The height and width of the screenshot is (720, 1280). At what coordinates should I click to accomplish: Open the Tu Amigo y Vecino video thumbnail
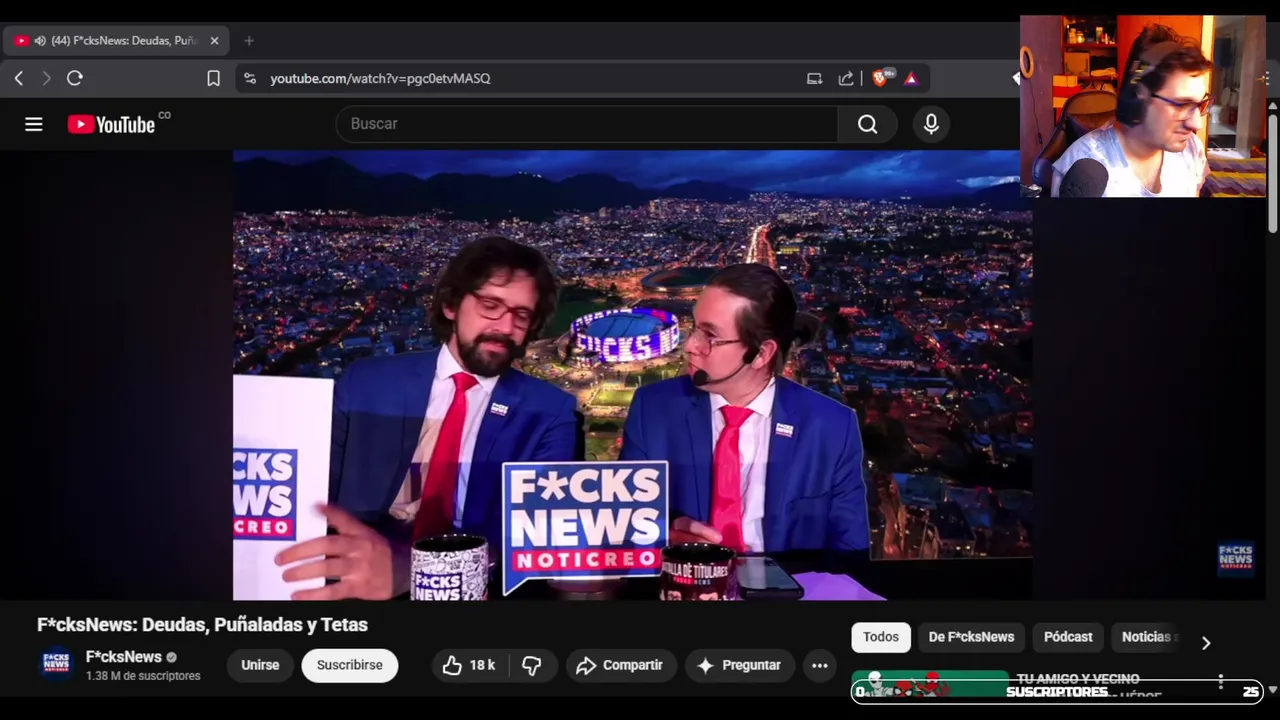pos(930,686)
